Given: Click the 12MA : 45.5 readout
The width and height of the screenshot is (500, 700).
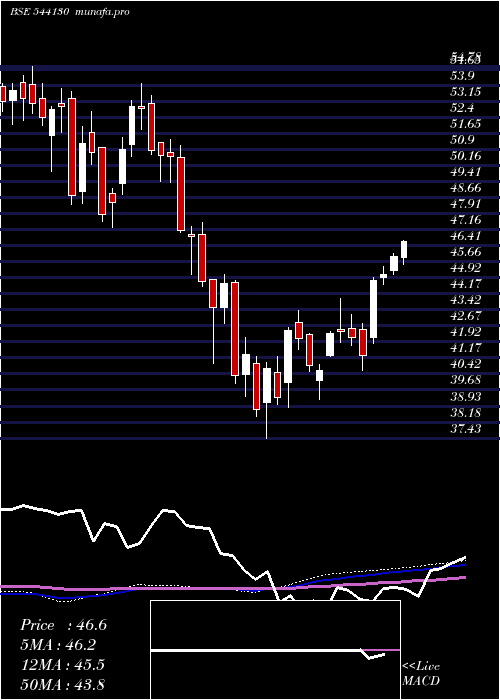Looking at the screenshot, I should point(62,665).
